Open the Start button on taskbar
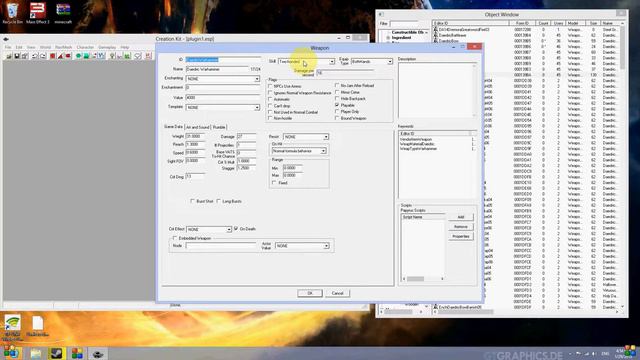This screenshot has width=640, height=360. pyautogui.click(x=11, y=353)
